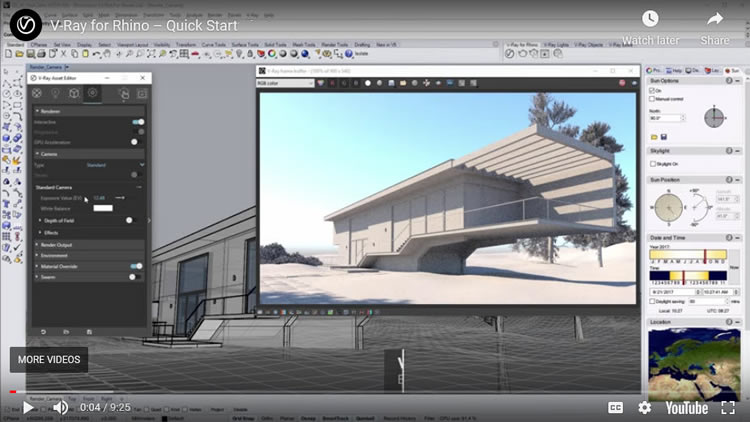Open the Solid Tools toolbar tab

pos(276,44)
